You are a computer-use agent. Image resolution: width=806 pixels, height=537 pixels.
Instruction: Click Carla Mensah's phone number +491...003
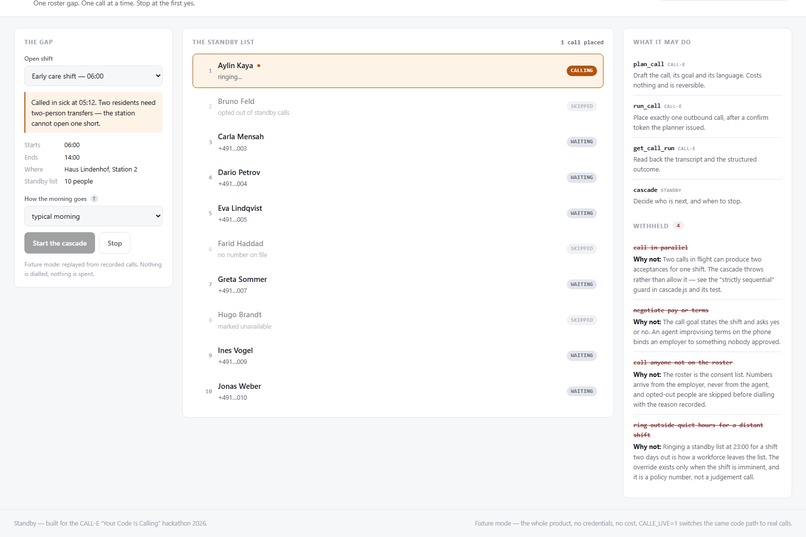point(232,149)
